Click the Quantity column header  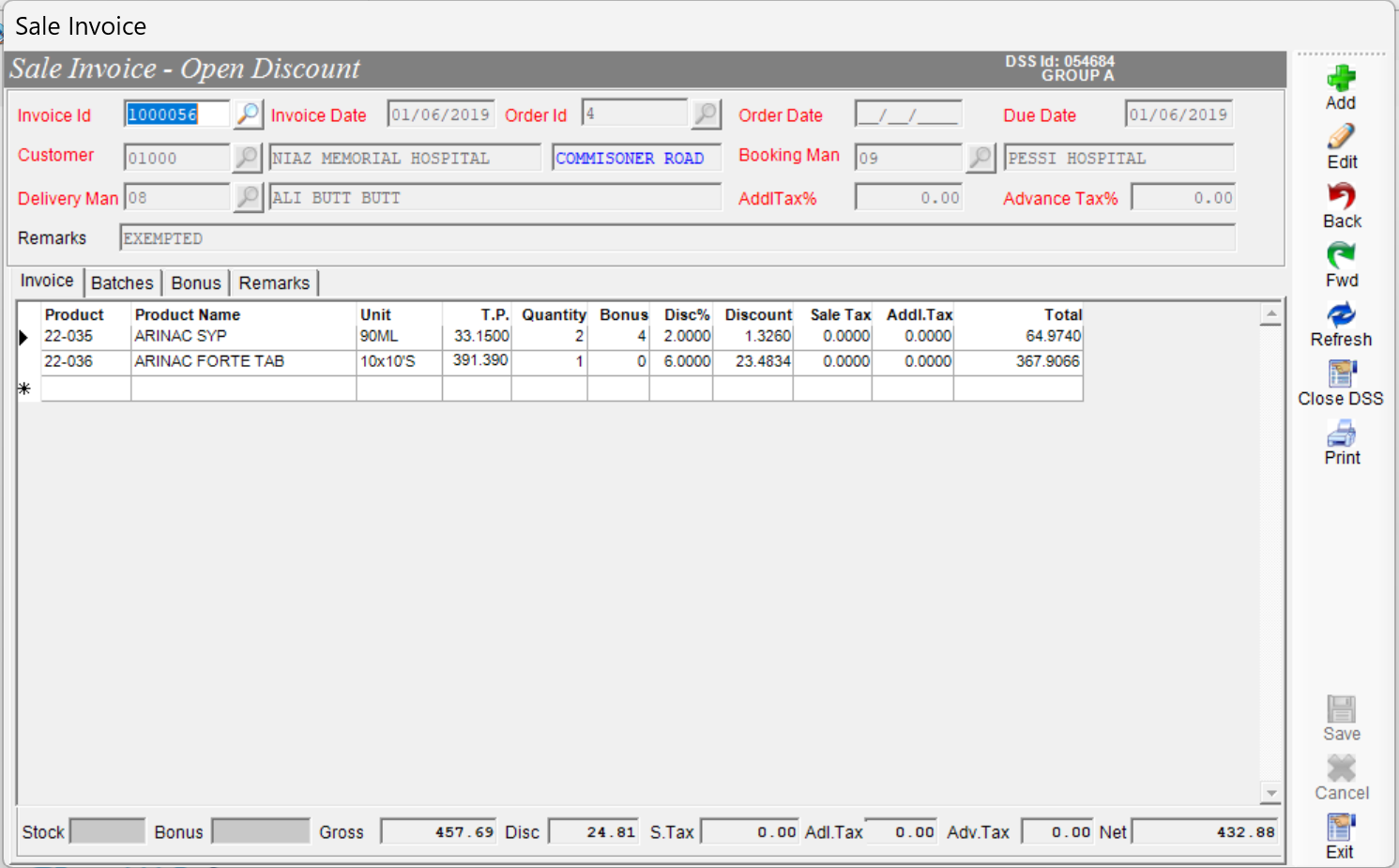549,314
